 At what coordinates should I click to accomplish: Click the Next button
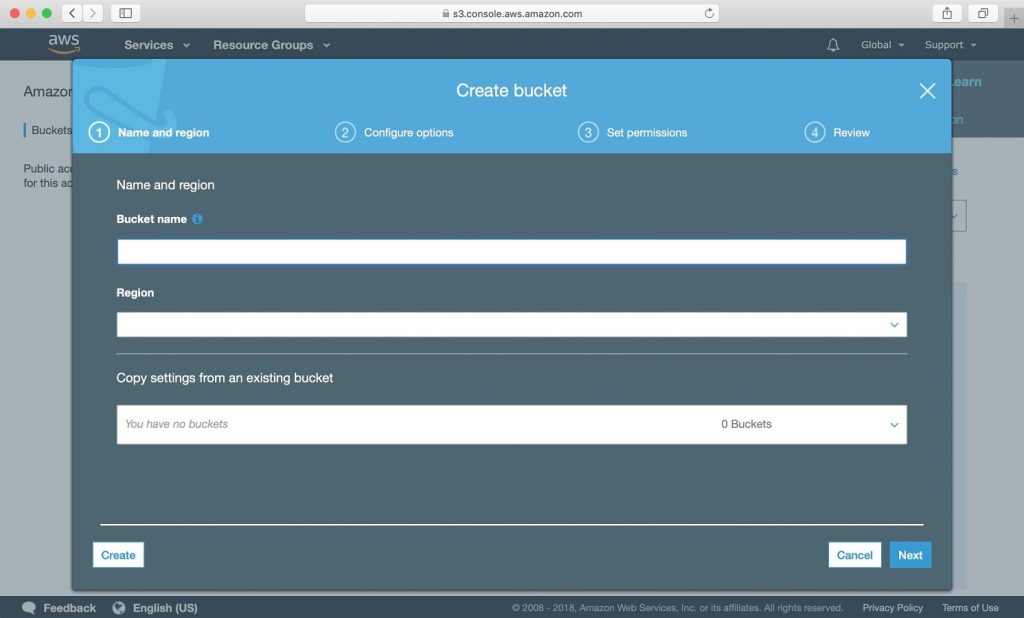click(910, 555)
